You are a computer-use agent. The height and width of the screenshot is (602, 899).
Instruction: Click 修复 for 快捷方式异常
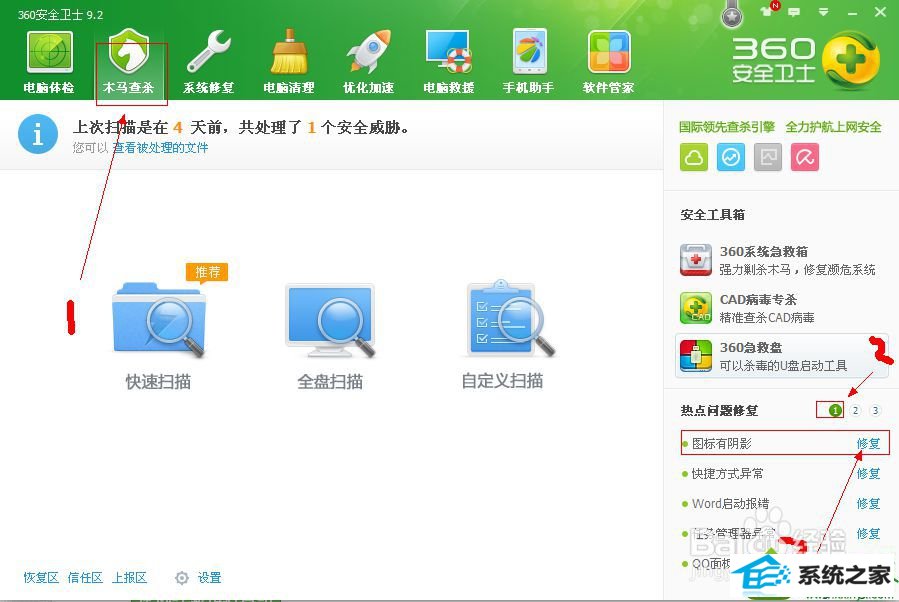point(868,474)
